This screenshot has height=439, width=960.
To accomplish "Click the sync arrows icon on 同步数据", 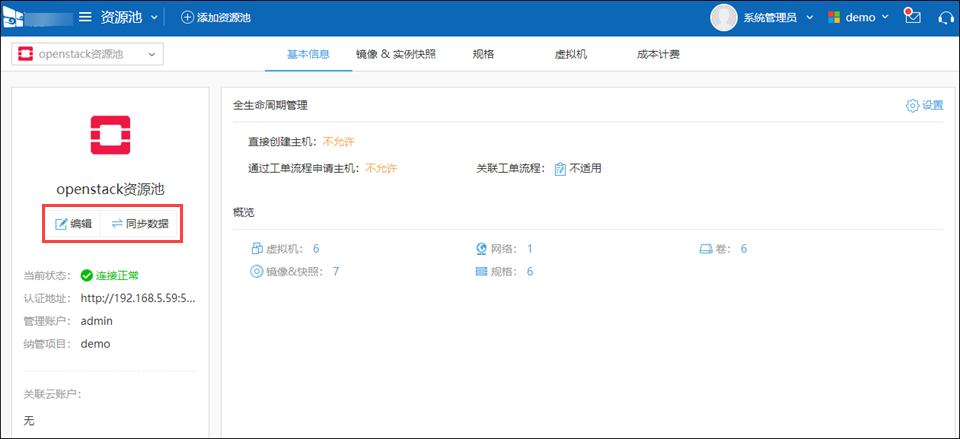I will [x=117, y=224].
